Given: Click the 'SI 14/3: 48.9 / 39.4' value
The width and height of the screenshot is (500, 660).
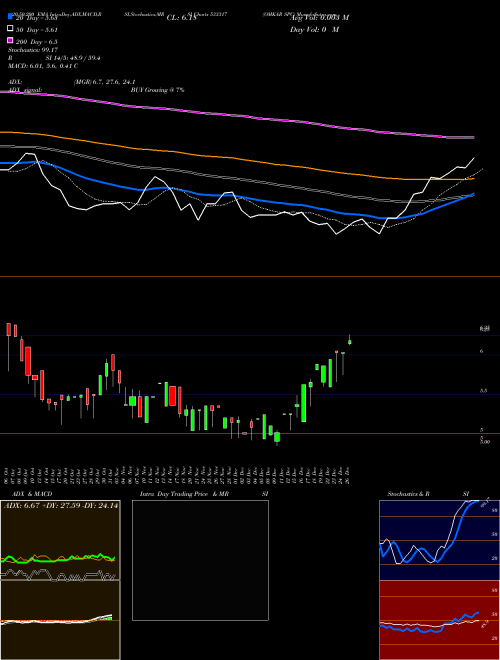Looking at the screenshot, I should 73,58.
